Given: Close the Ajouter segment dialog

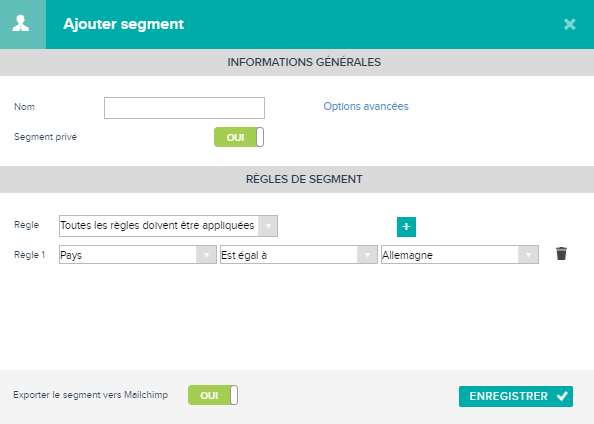Looking at the screenshot, I should pos(569,24).
